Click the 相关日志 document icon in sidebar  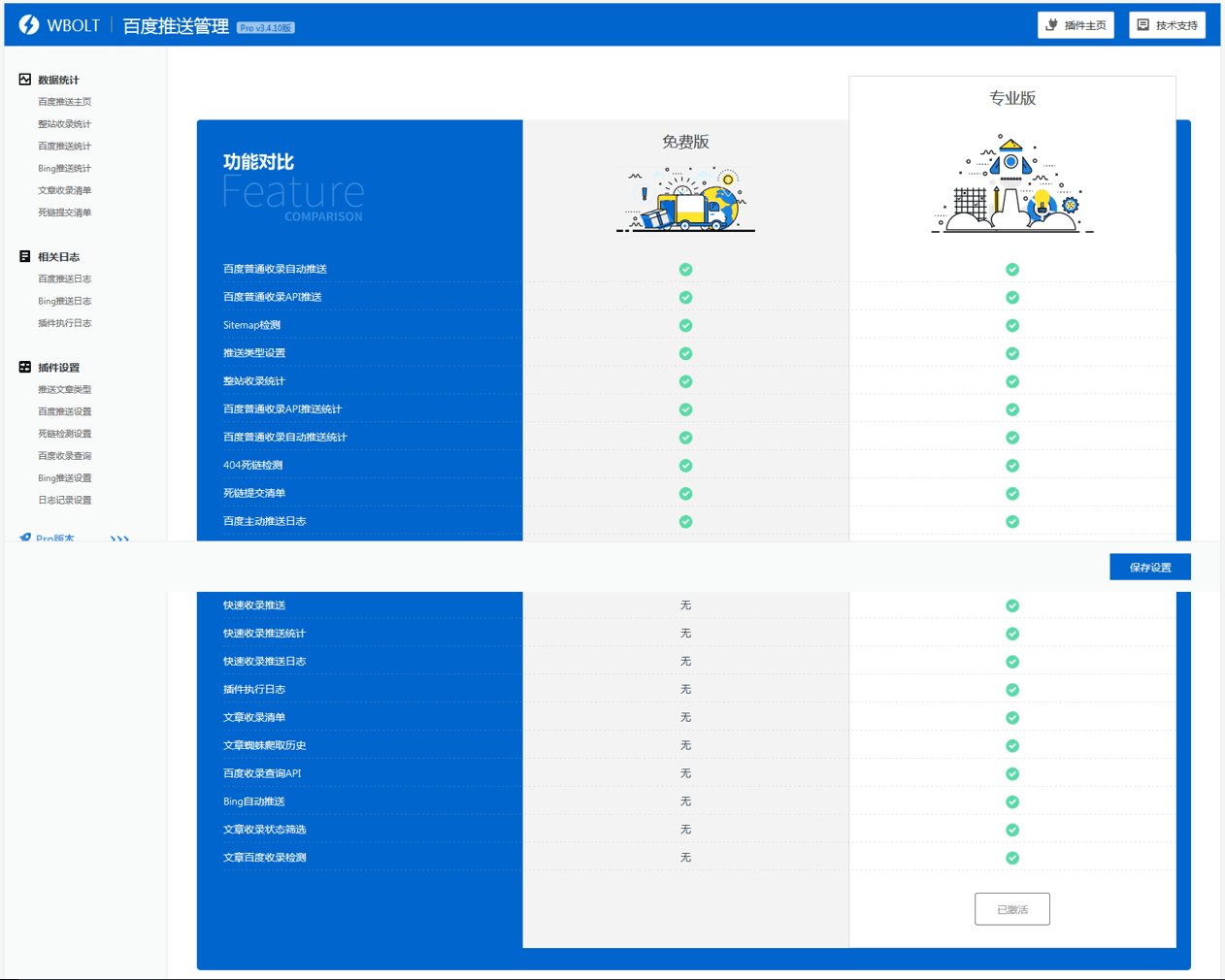(25, 257)
